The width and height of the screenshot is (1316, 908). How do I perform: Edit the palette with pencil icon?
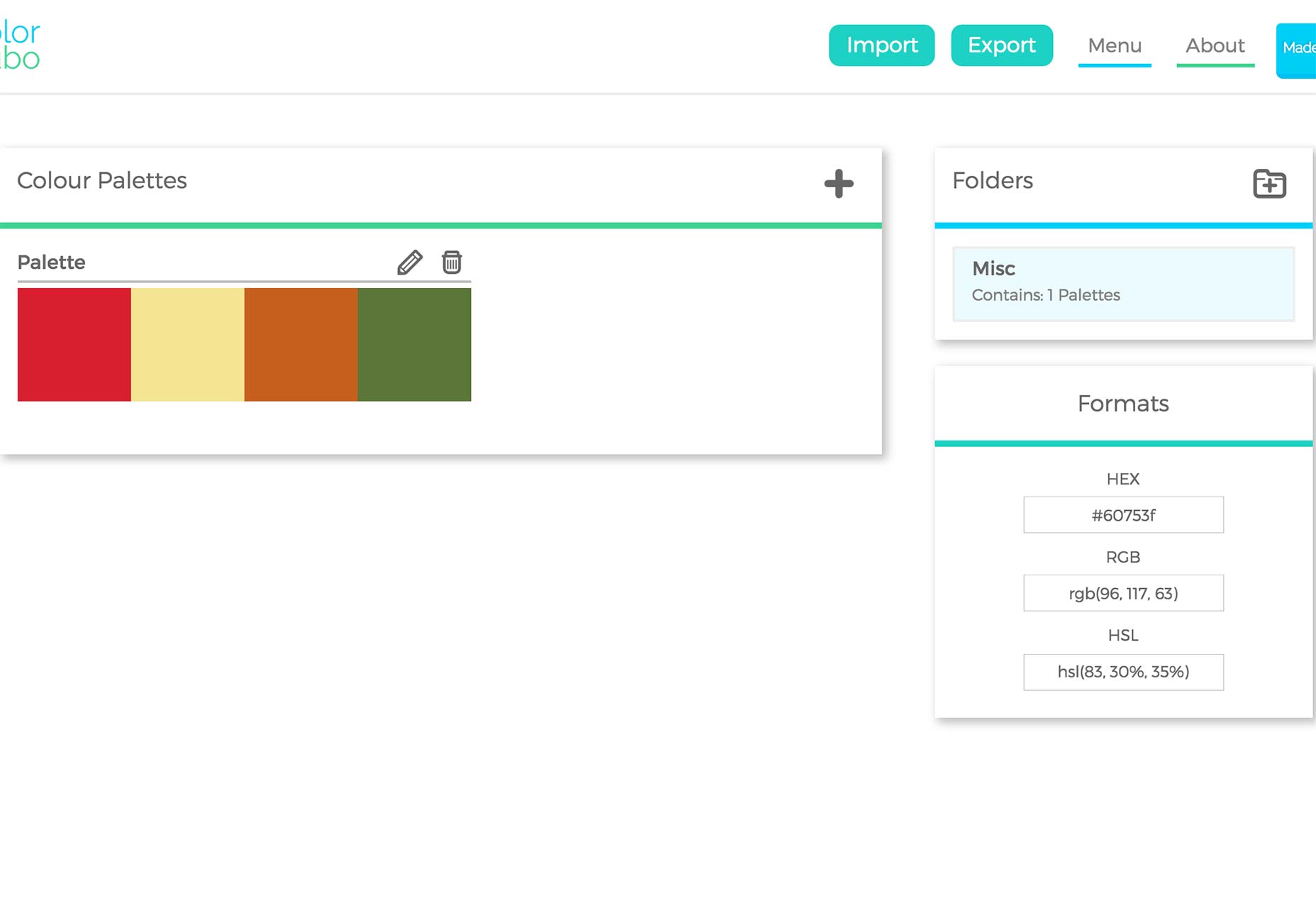pyautogui.click(x=410, y=262)
